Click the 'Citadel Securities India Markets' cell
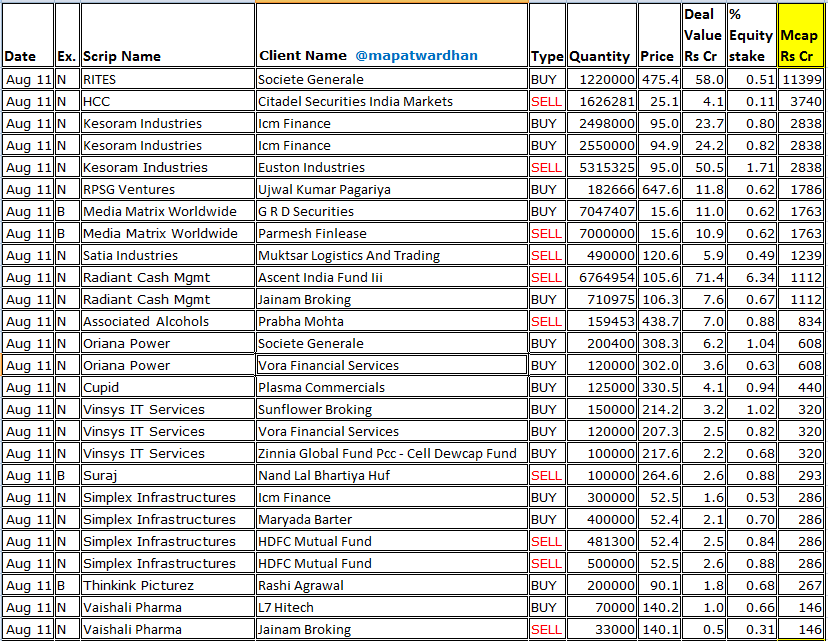Viewport: 828px width, 641px height. 392,101
